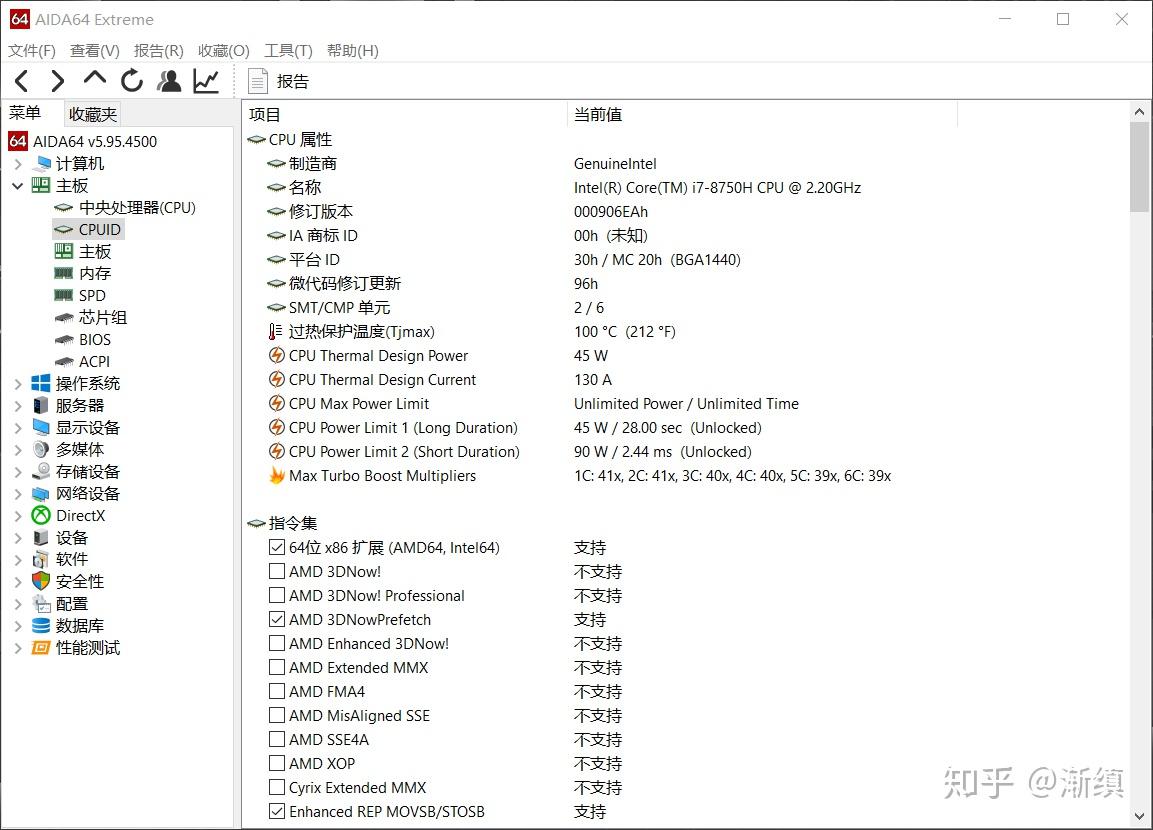Uncheck the AMD 3DNowPrefetch checkbox
This screenshot has height=830, width=1153.
(277, 619)
